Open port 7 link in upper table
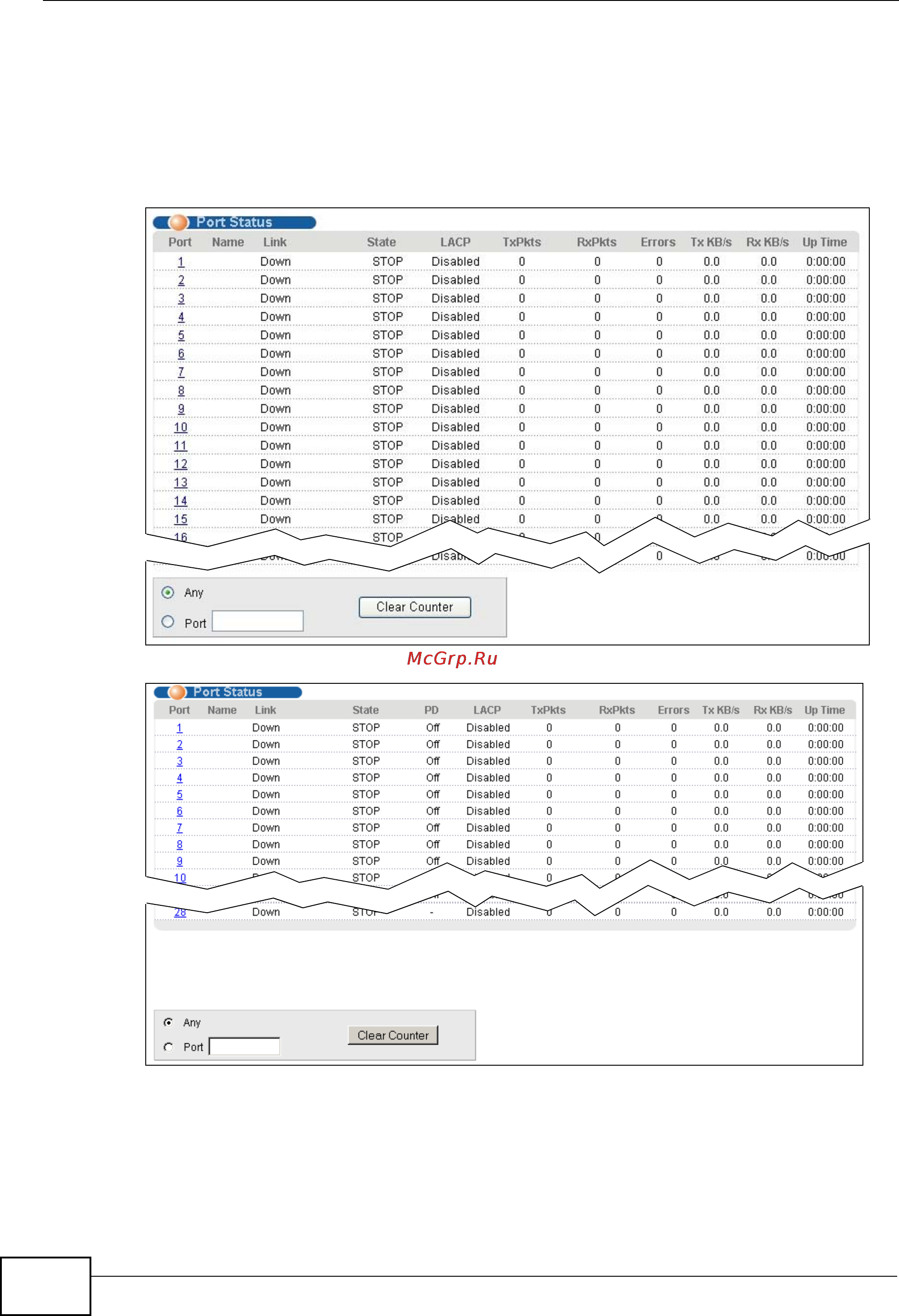 coord(180,372)
